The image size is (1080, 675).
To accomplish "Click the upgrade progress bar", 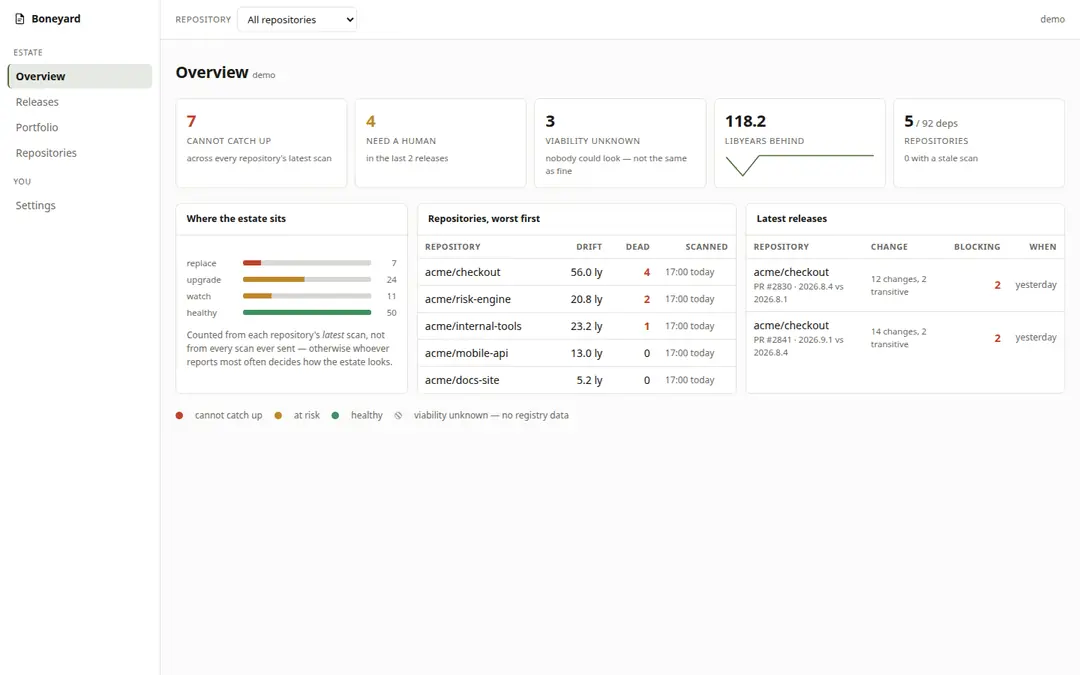I will (307, 280).
